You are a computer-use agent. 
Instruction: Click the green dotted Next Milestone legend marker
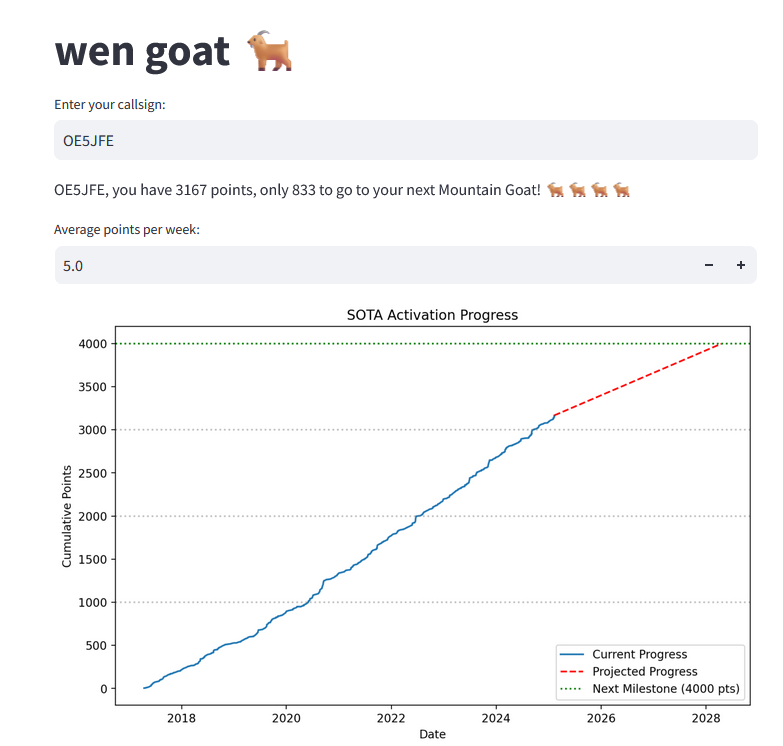tap(573, 689)
